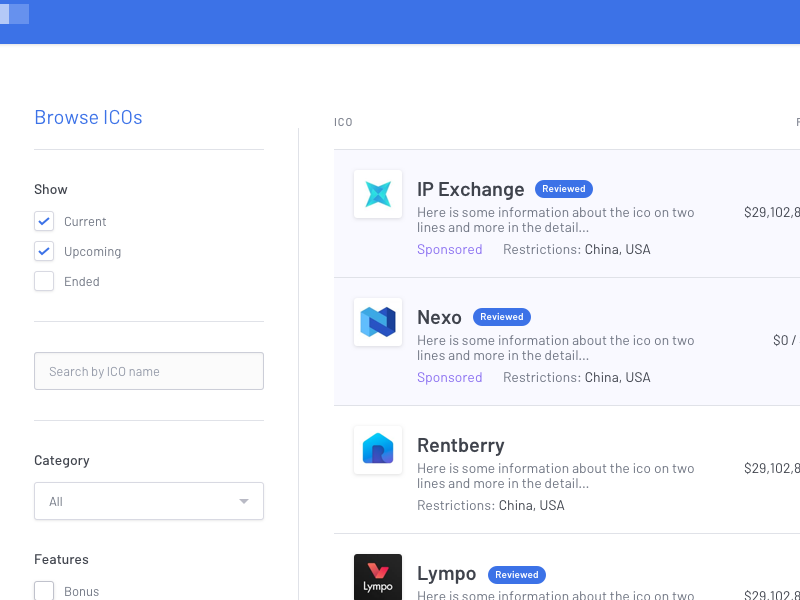Click the Rentberry logo icon

click(x=378, y=450)
